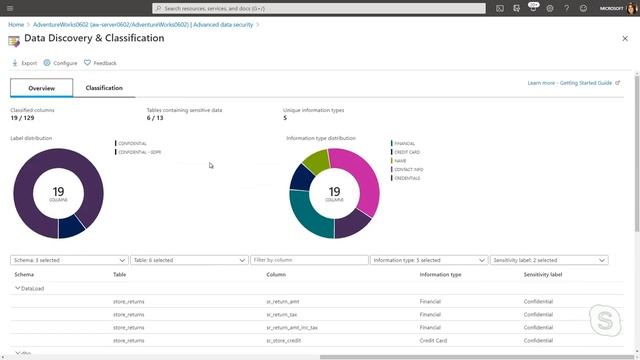Click the Configure gear icon

47,63
